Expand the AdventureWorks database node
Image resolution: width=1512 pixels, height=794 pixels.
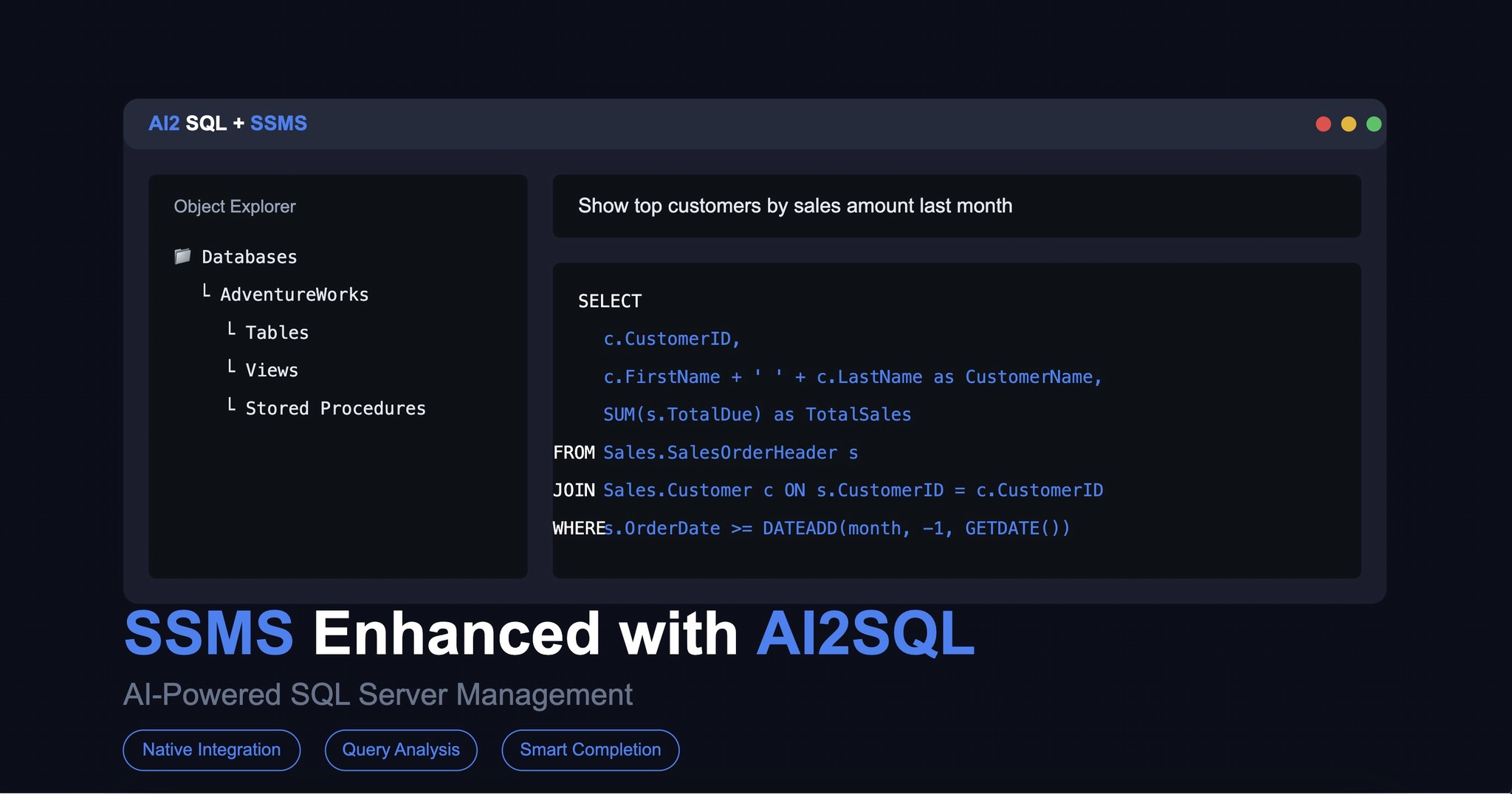294,294
